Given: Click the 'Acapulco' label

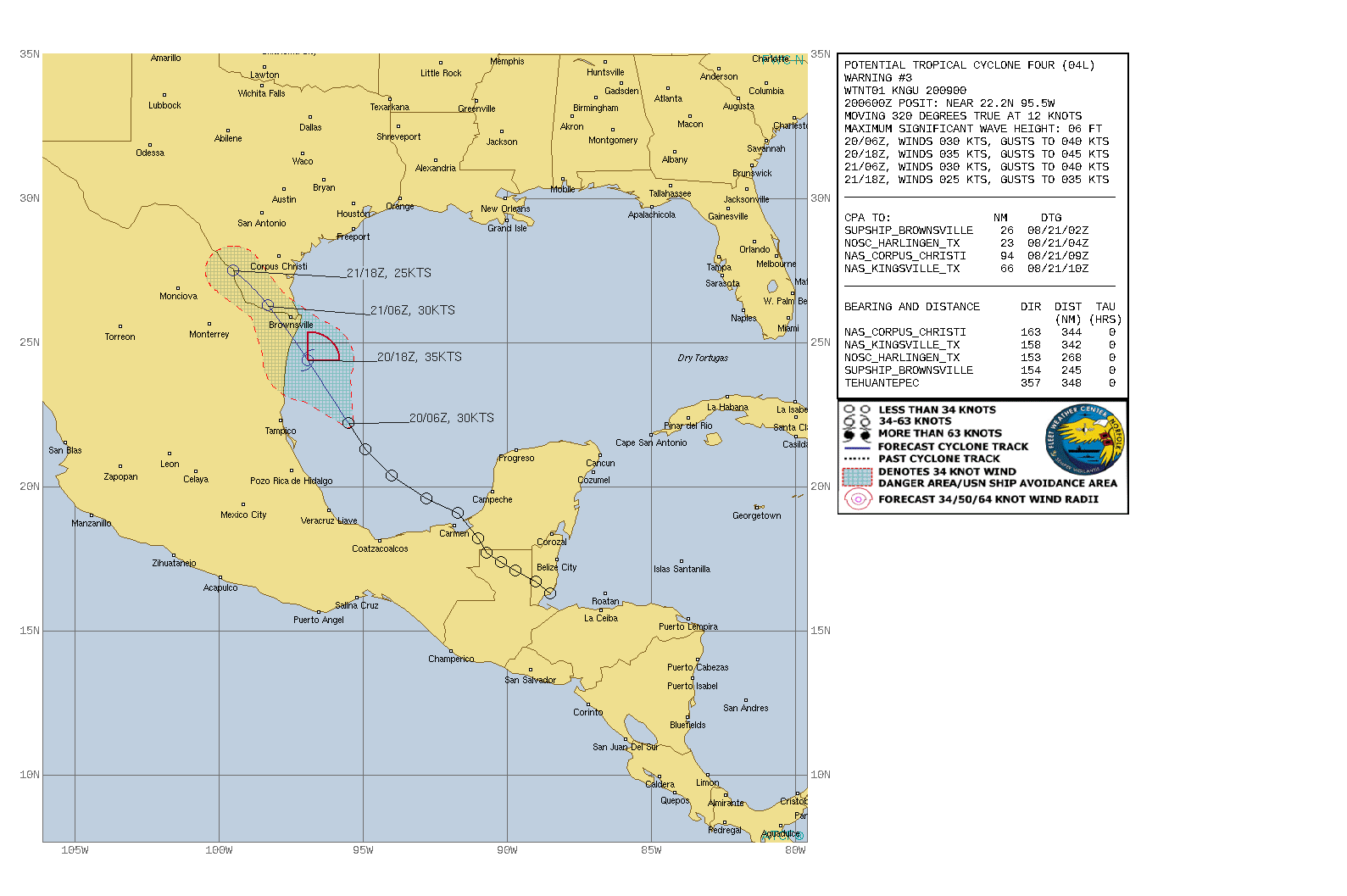Looking at the screenshot, I should pyautogui.click(x=220, y=587).
